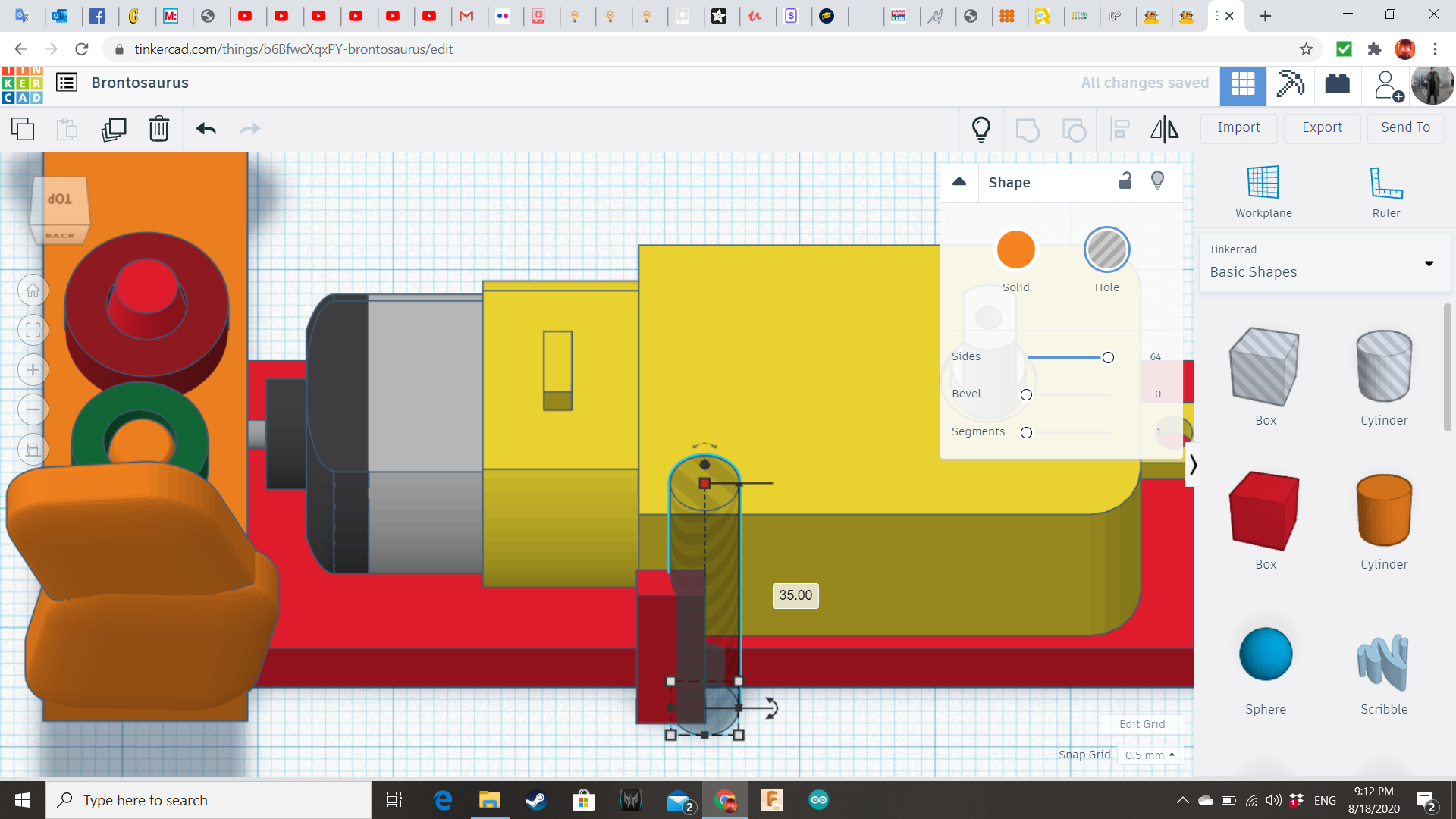Toggle shape visibility with the lightbulb in the Shape panel
1456x819 pixels.
(1157, 180)
